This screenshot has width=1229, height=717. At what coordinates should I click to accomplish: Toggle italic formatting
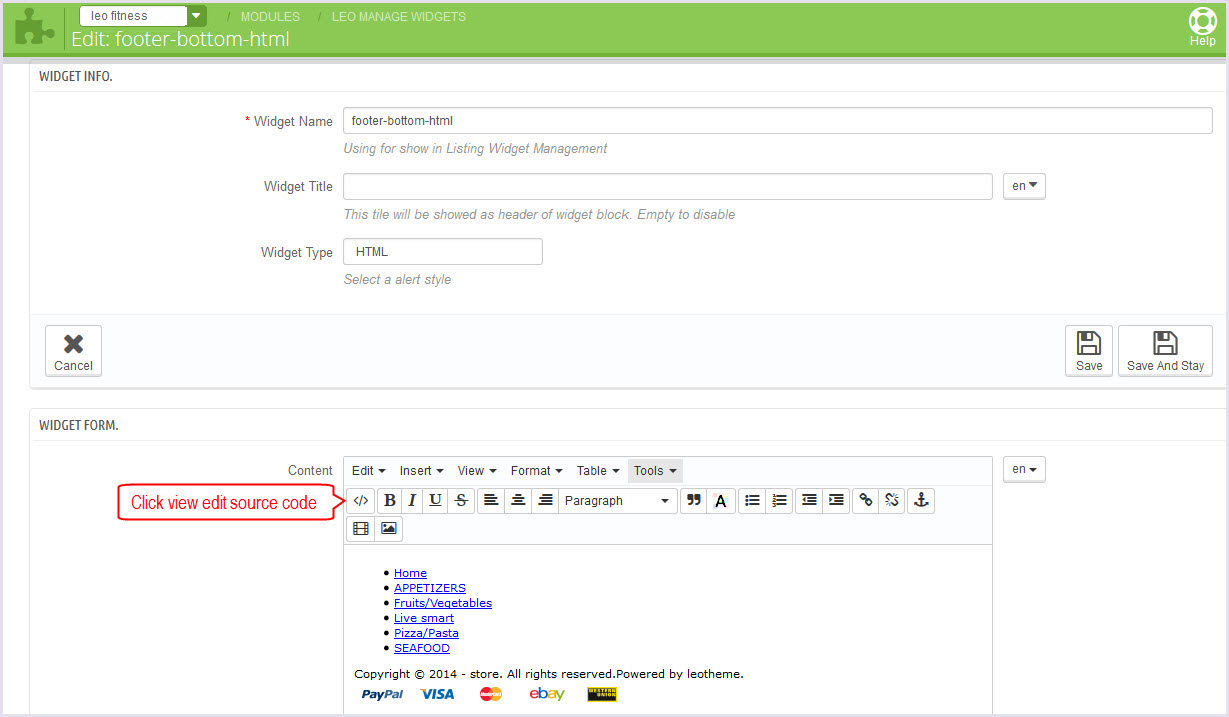tap(411, 501)
